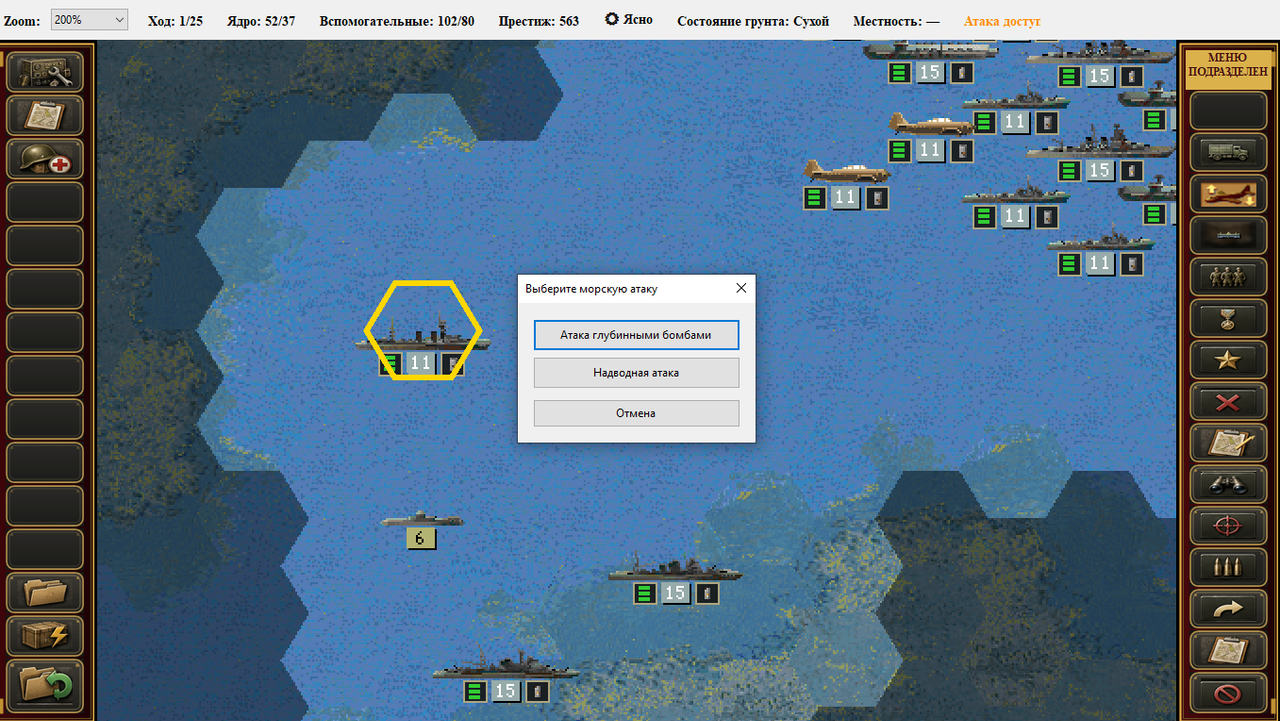This screenshot has width=1280, height=721.
Task: Click the plain open folder icon
Action: pyautogui.click(x=45, y=592)
